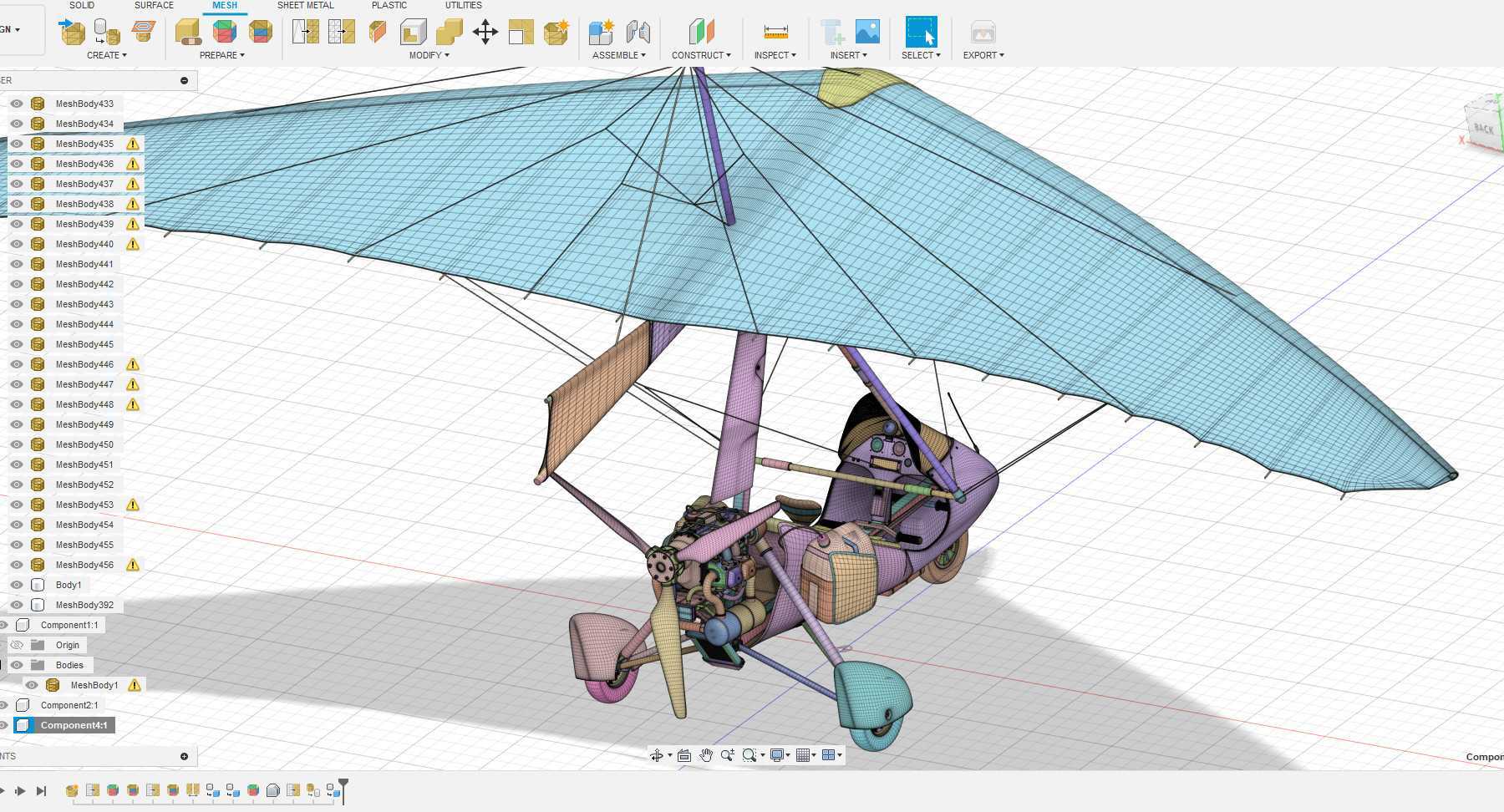Select Component2:1 in the browser tree
The image size is (1504, 812).
click(x=69, y=705)
